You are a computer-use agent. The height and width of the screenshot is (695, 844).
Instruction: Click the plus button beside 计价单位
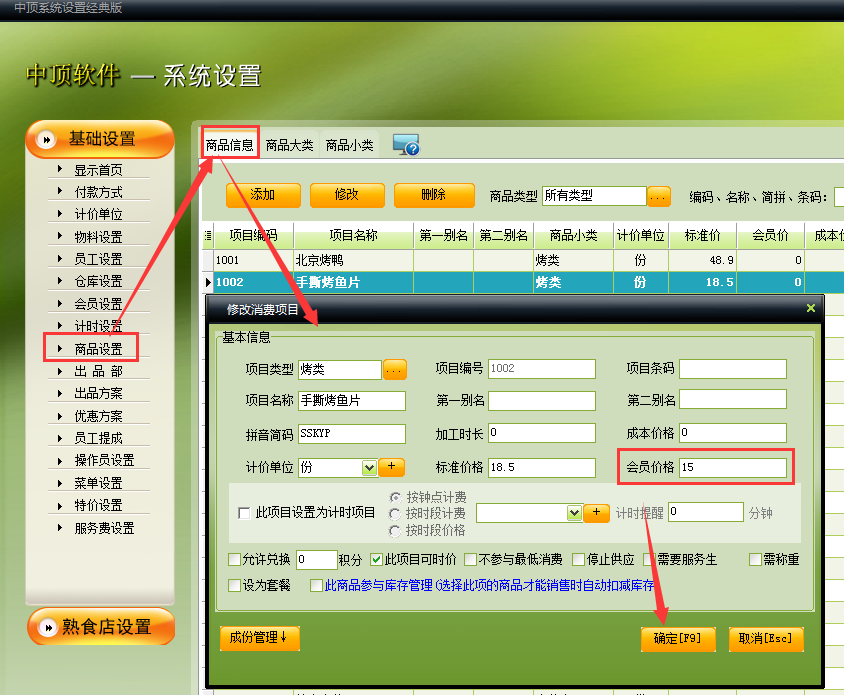pyautogui.click(x=391, y=467)
